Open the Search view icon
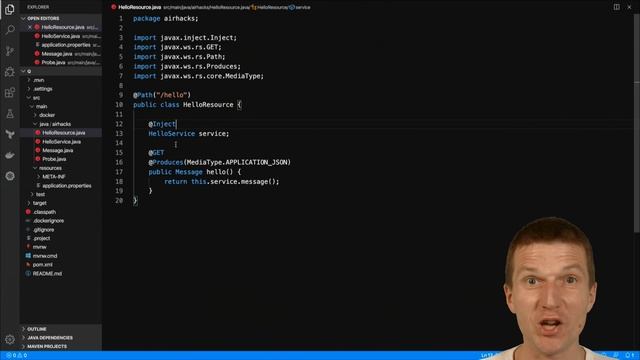The width and height of the screenshot is (640, 360). (x=10, y=29)
